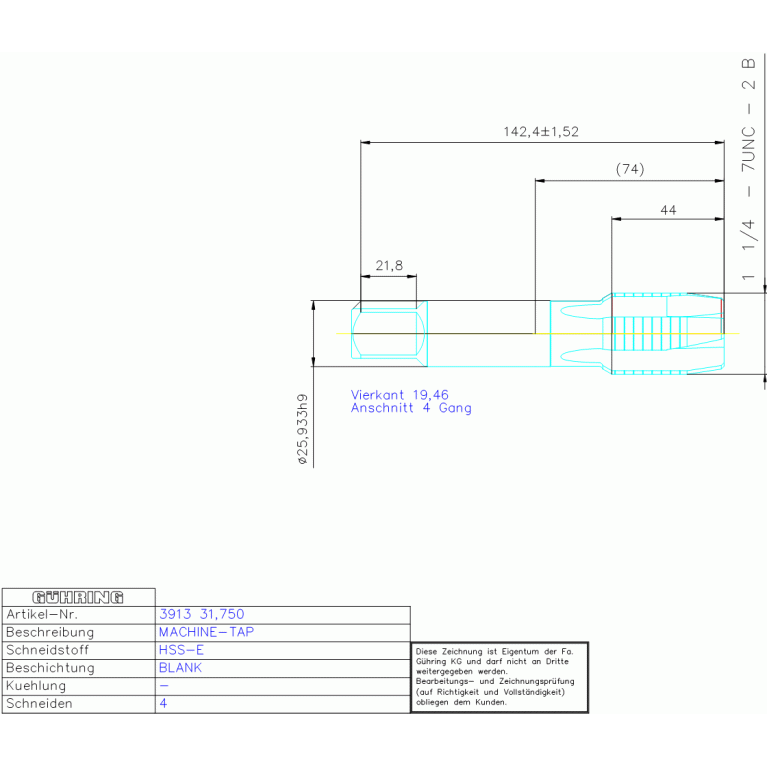The image size is (767, 767).
Task: Select the Beschichtung row label
Action: coord(50,668)
